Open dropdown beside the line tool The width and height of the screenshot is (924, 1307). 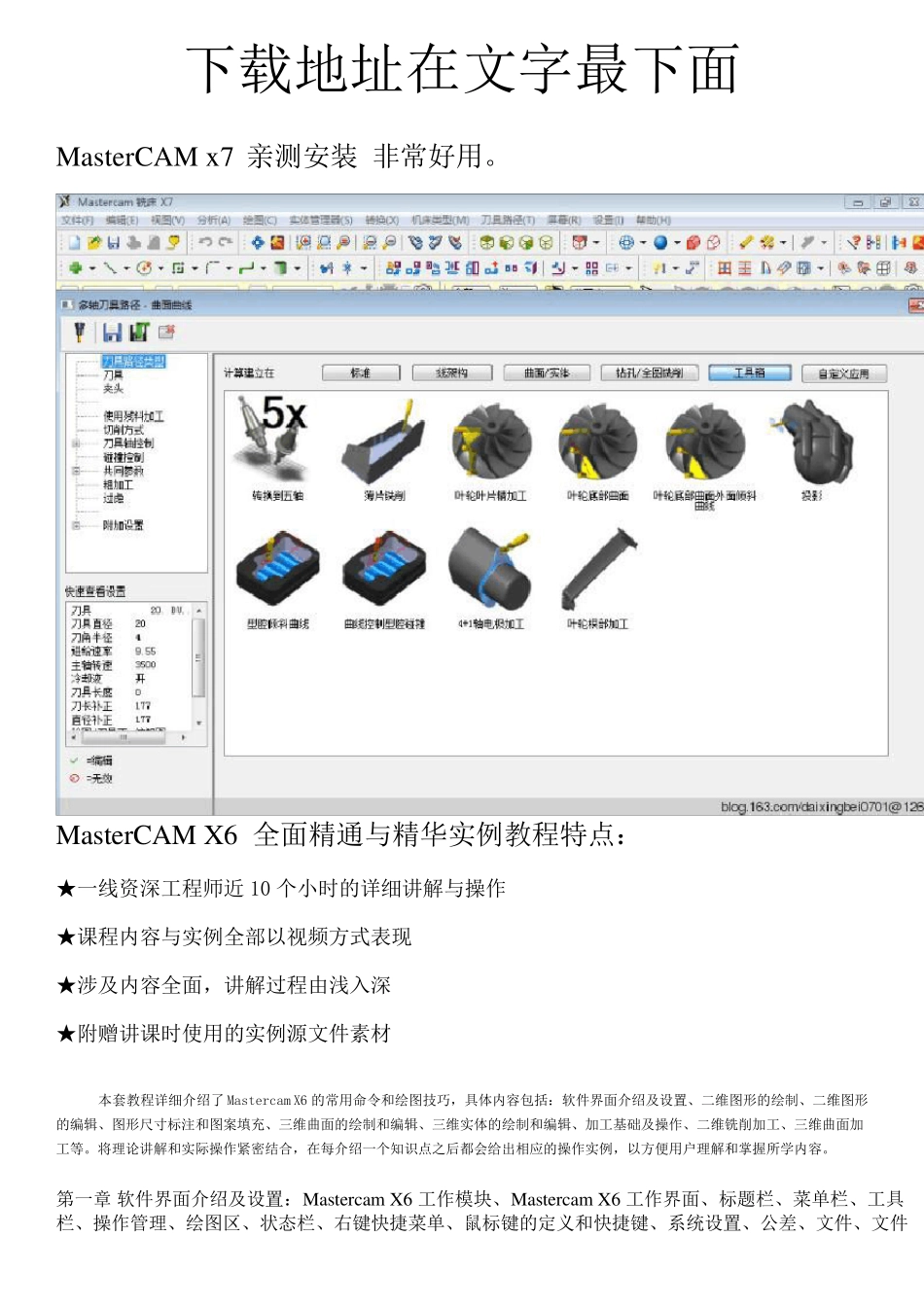(126, 268)
